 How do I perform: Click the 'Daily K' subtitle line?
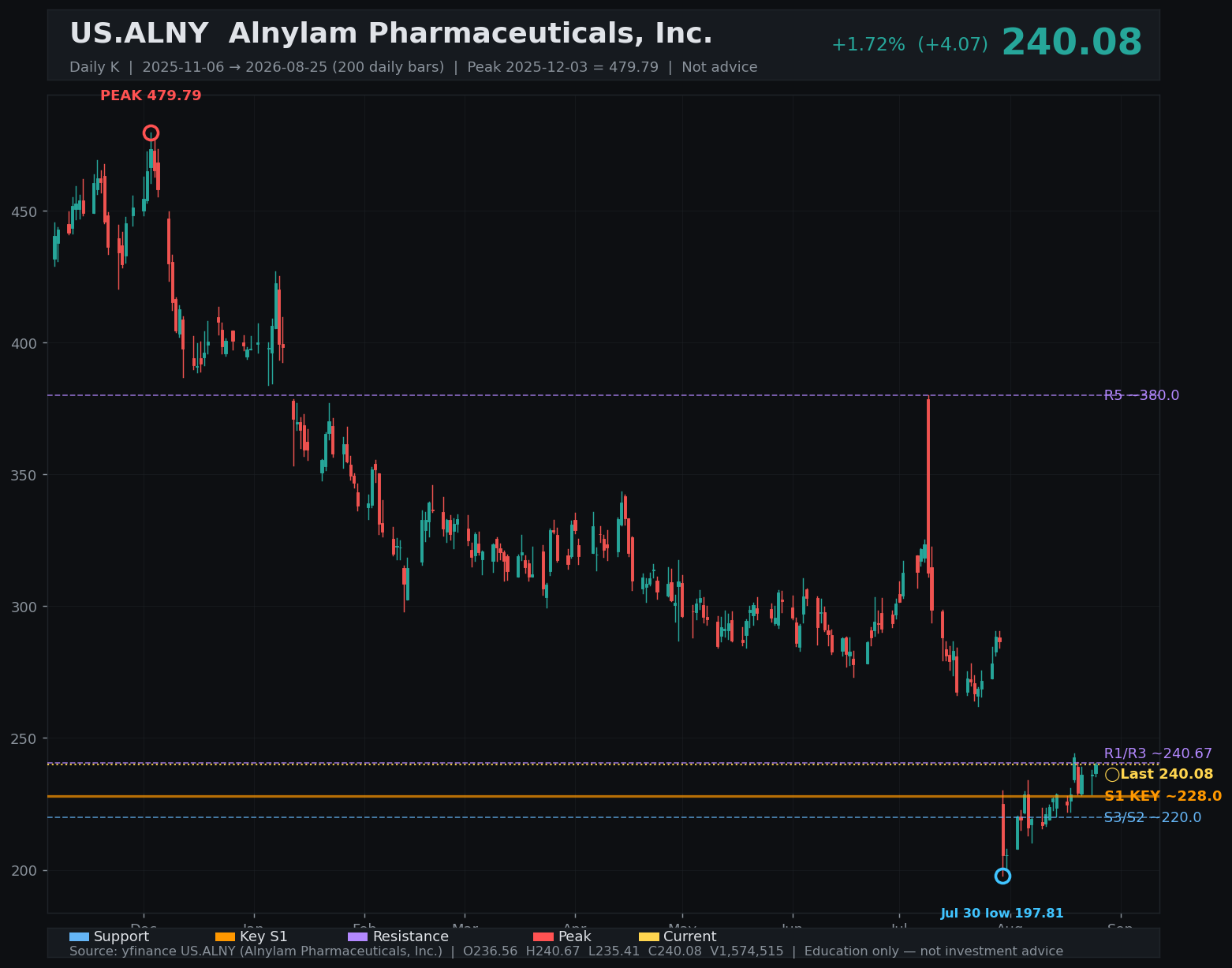[413, 67]
